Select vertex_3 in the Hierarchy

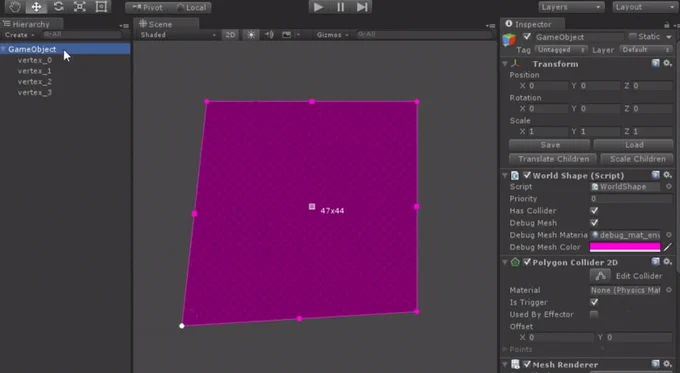tap(35, 92)
